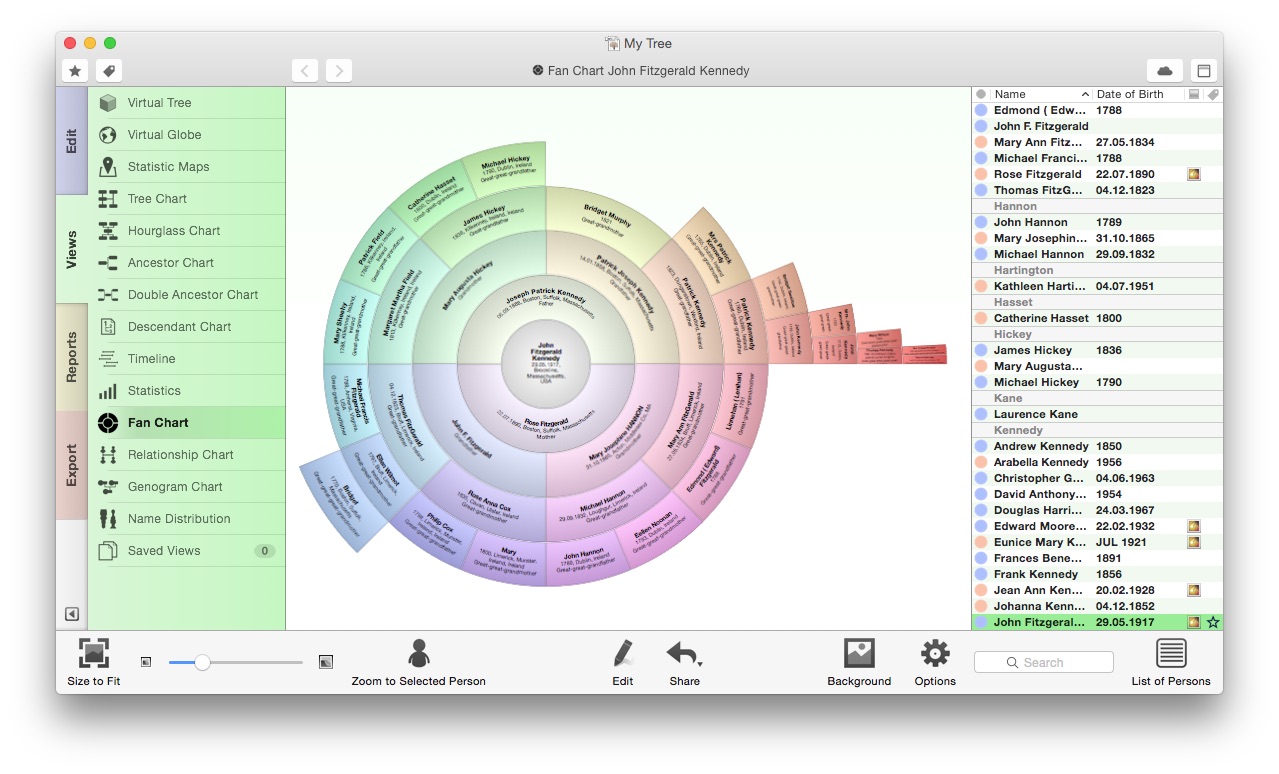
Task: Choose the Double Ancestor Chart icon
Action: click(x=108, y=295)
